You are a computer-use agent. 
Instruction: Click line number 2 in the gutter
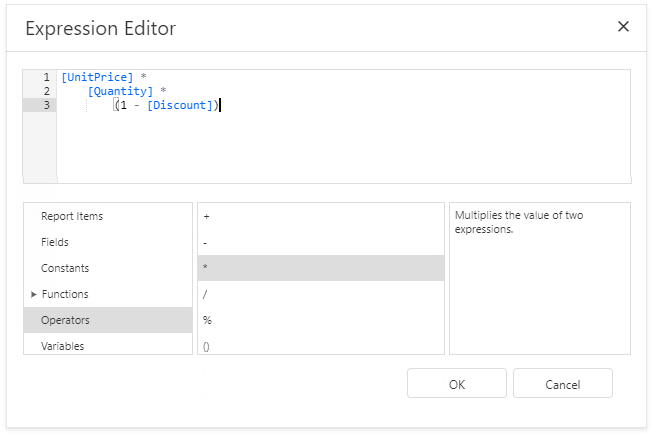click(x=46, y=91)
